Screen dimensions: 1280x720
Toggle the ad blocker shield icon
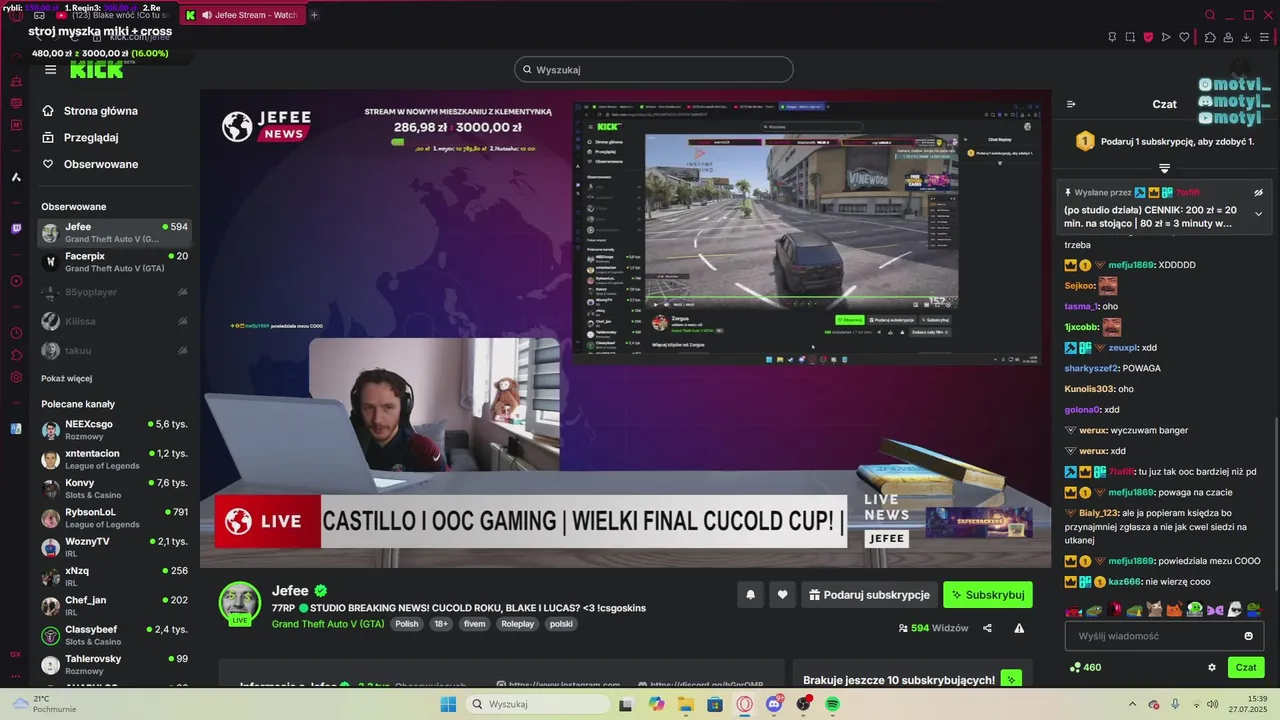[x=1148, y=37]
